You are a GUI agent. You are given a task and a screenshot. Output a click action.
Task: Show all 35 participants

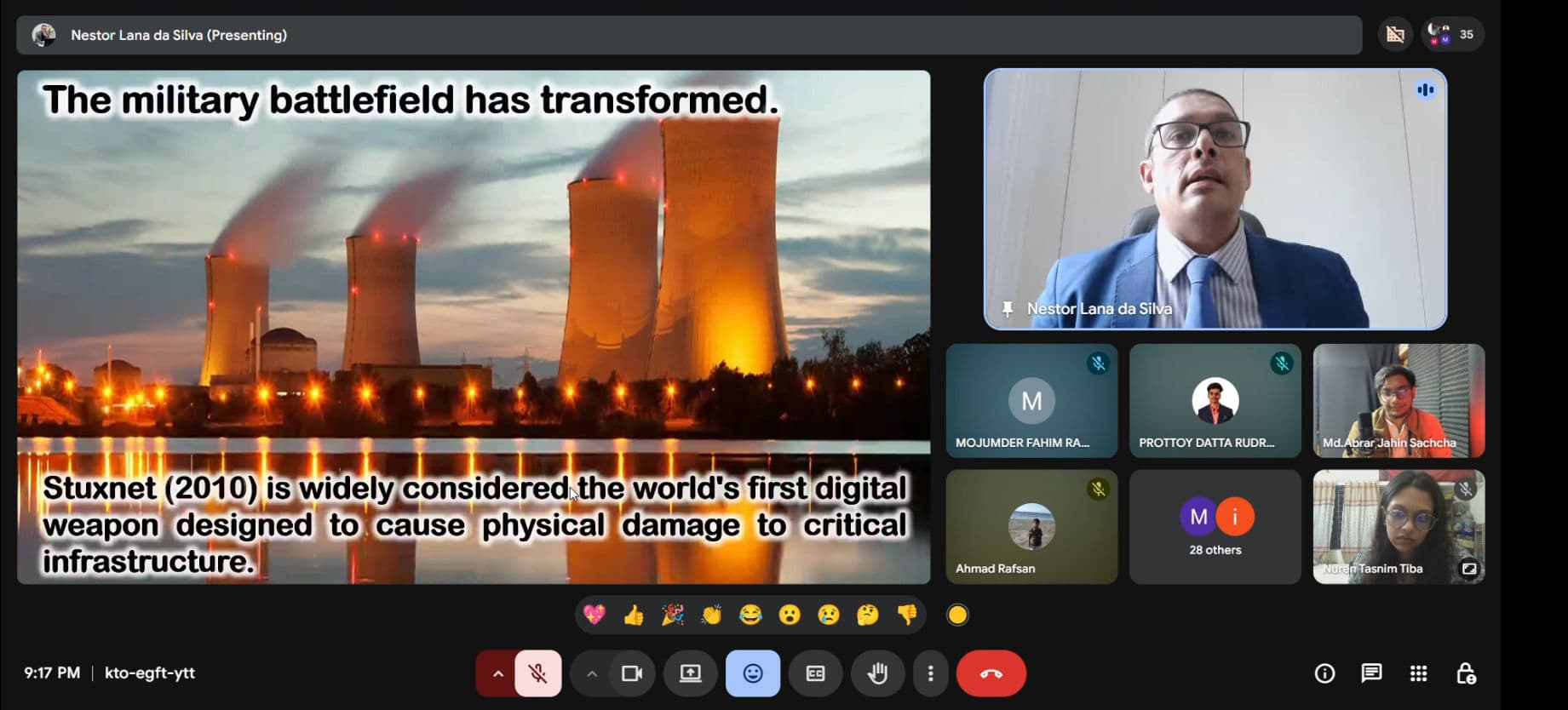click(x=1452, y=35)
